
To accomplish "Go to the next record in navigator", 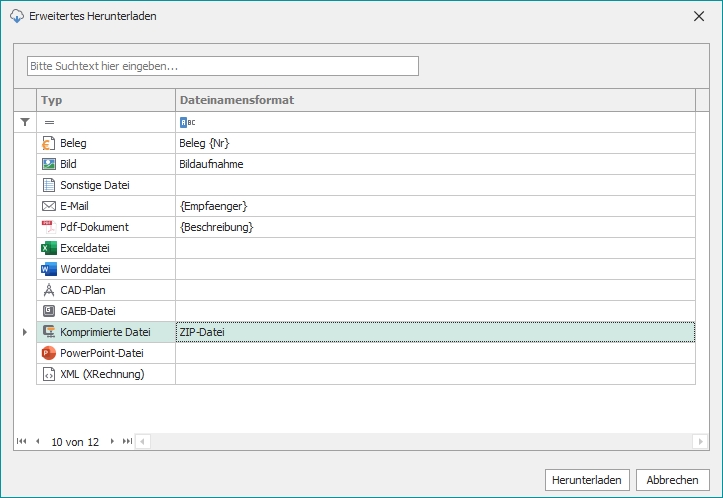I will (112, 441).
